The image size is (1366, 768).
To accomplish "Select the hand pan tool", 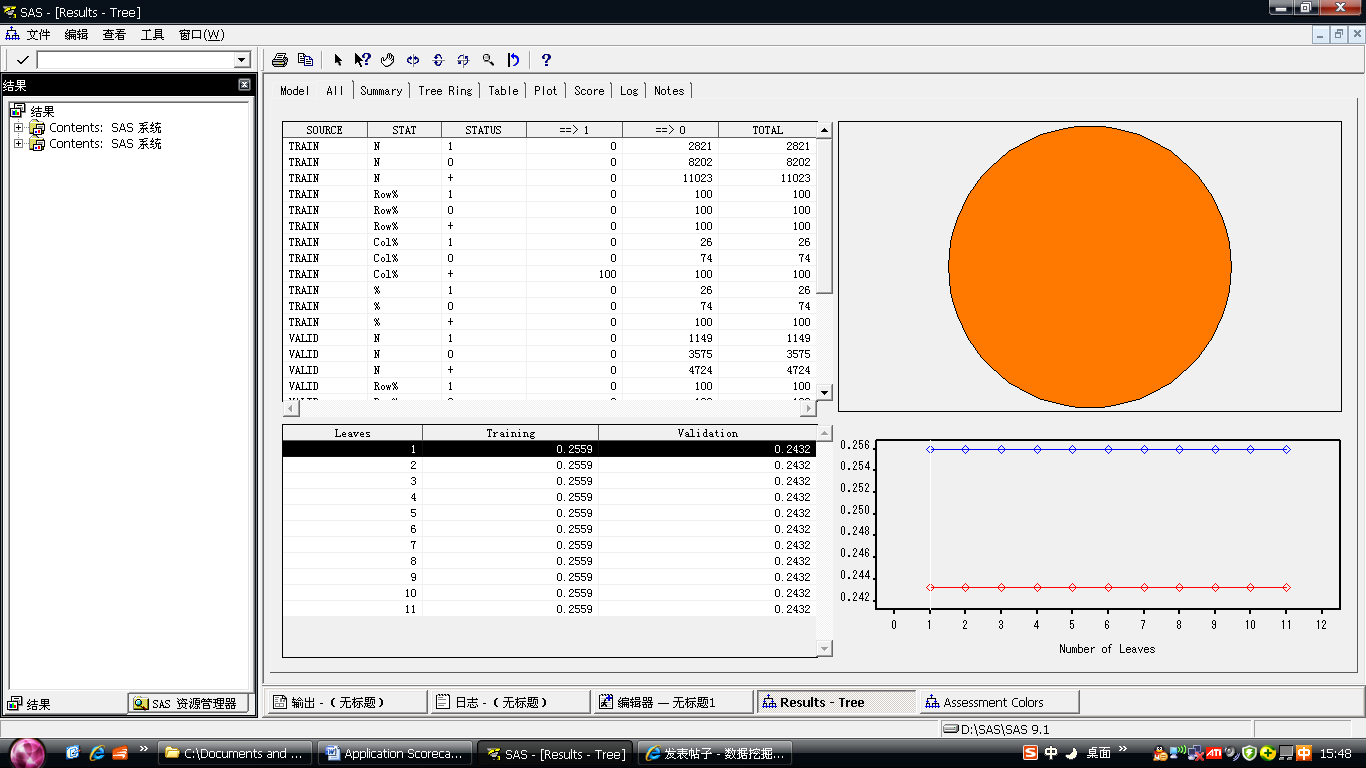I will point(388,60).
